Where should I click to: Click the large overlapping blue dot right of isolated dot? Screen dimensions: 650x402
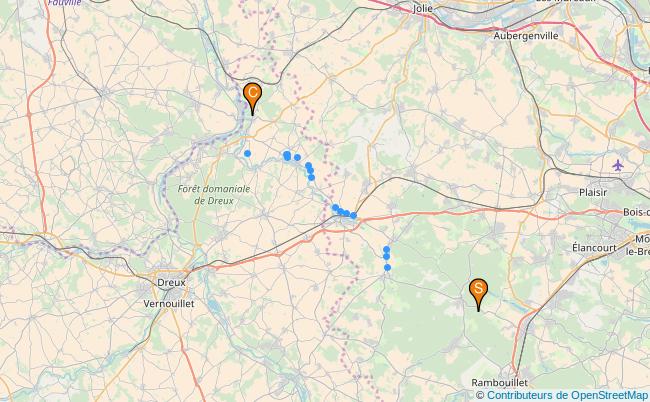(x=287, y=156)
